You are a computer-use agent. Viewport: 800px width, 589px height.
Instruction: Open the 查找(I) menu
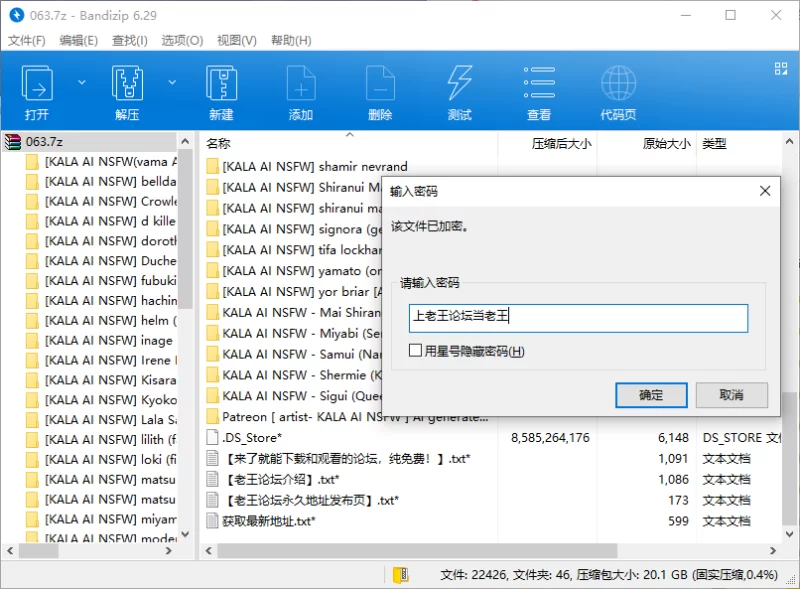click(130, 40)
